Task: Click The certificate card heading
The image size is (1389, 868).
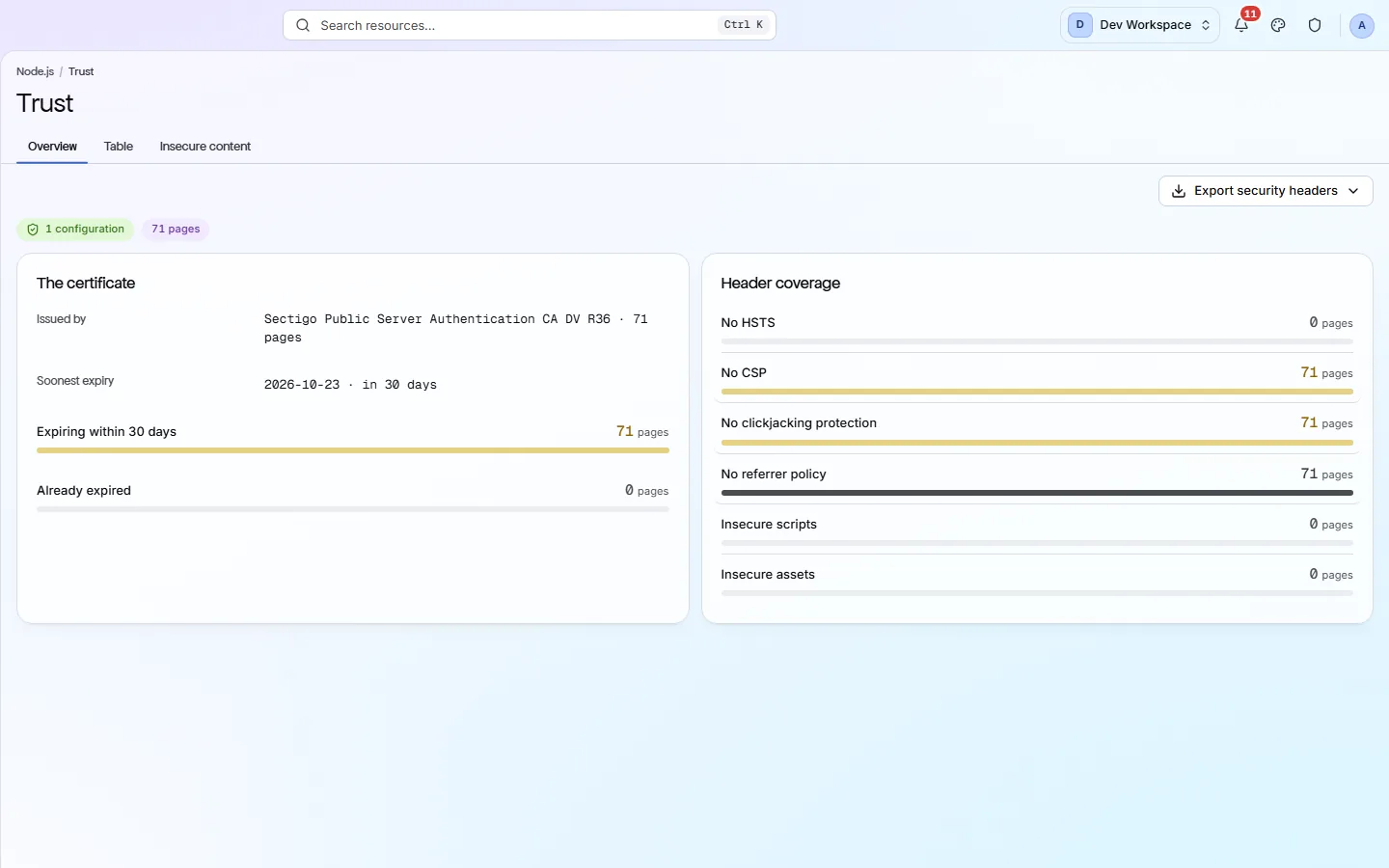Action: pos(86,284)
